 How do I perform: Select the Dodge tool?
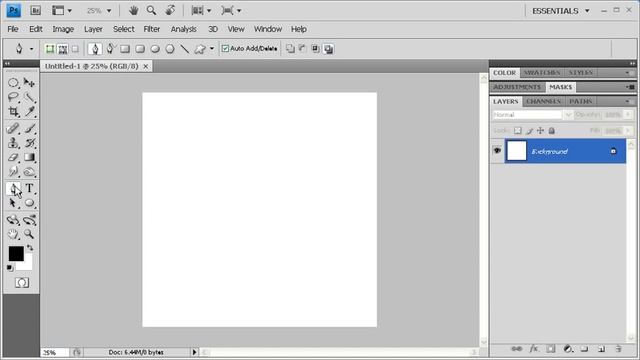pyautogui.click(x=29, y=171)
